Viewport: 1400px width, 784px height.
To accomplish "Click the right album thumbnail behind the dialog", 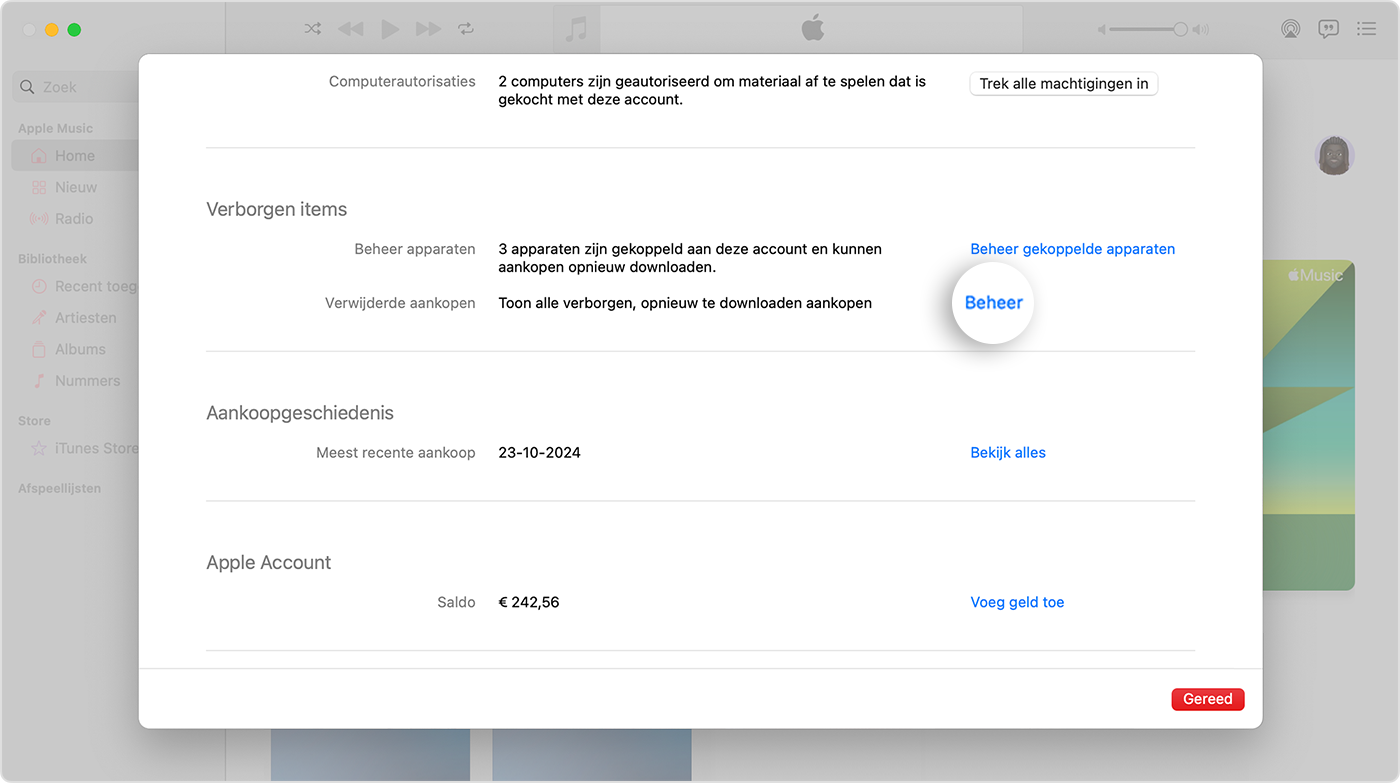I will pos(592,755).
